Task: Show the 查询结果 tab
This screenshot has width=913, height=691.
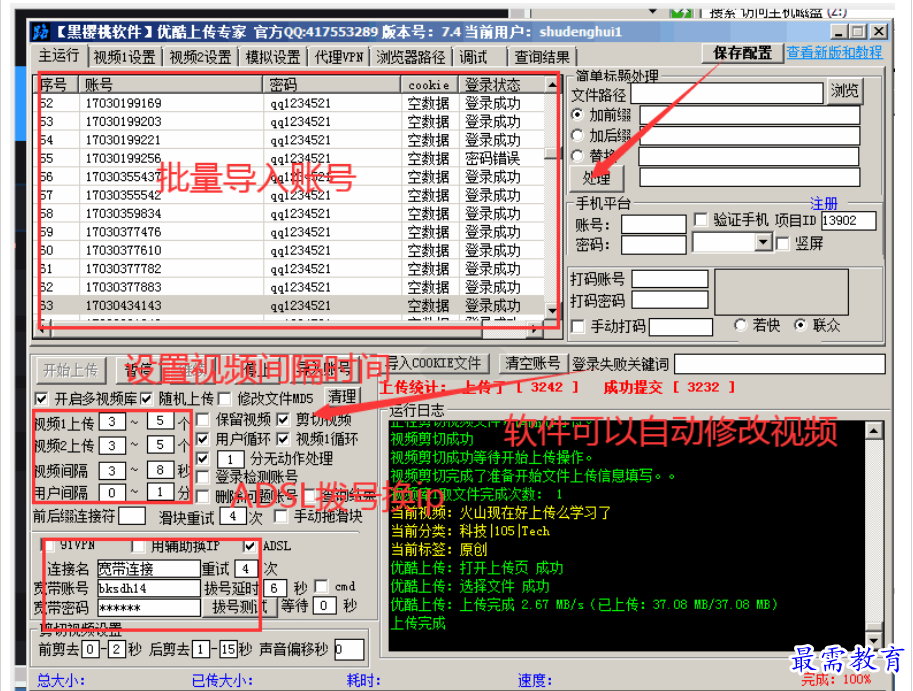Action: pos(542,57)
